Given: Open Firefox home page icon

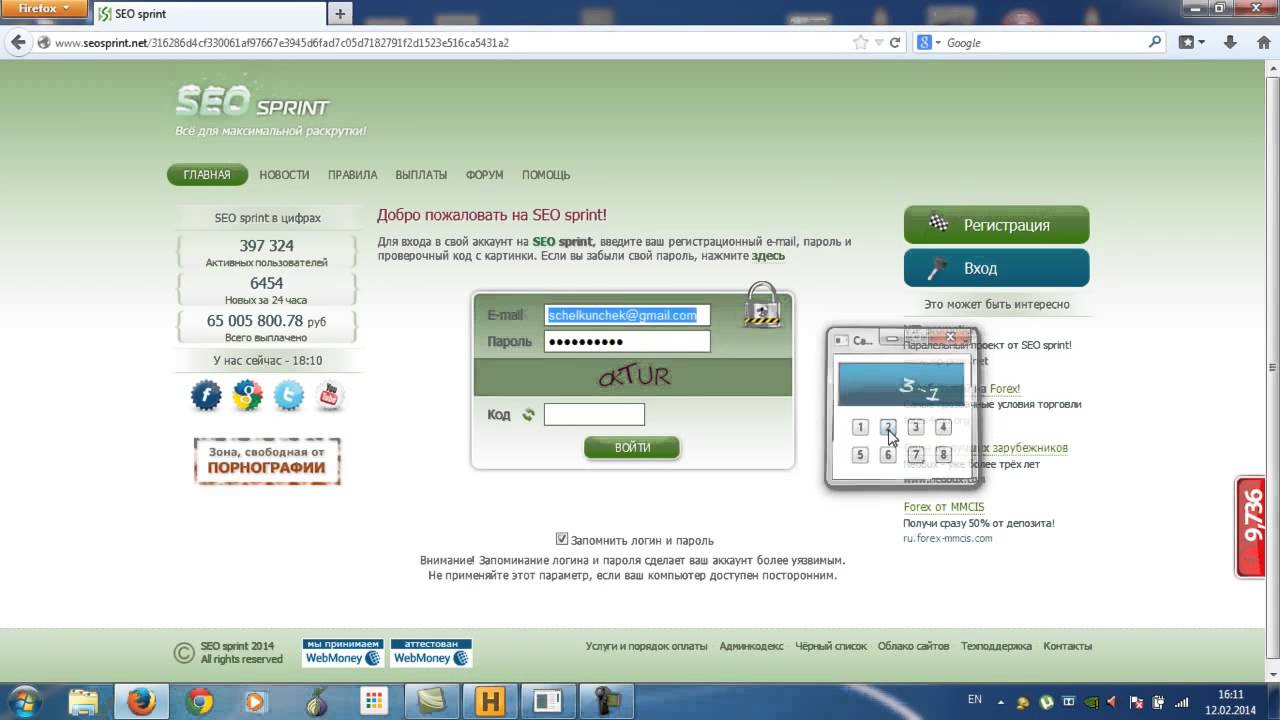Looking at the screenshot, I should (x=1262, y=43).
